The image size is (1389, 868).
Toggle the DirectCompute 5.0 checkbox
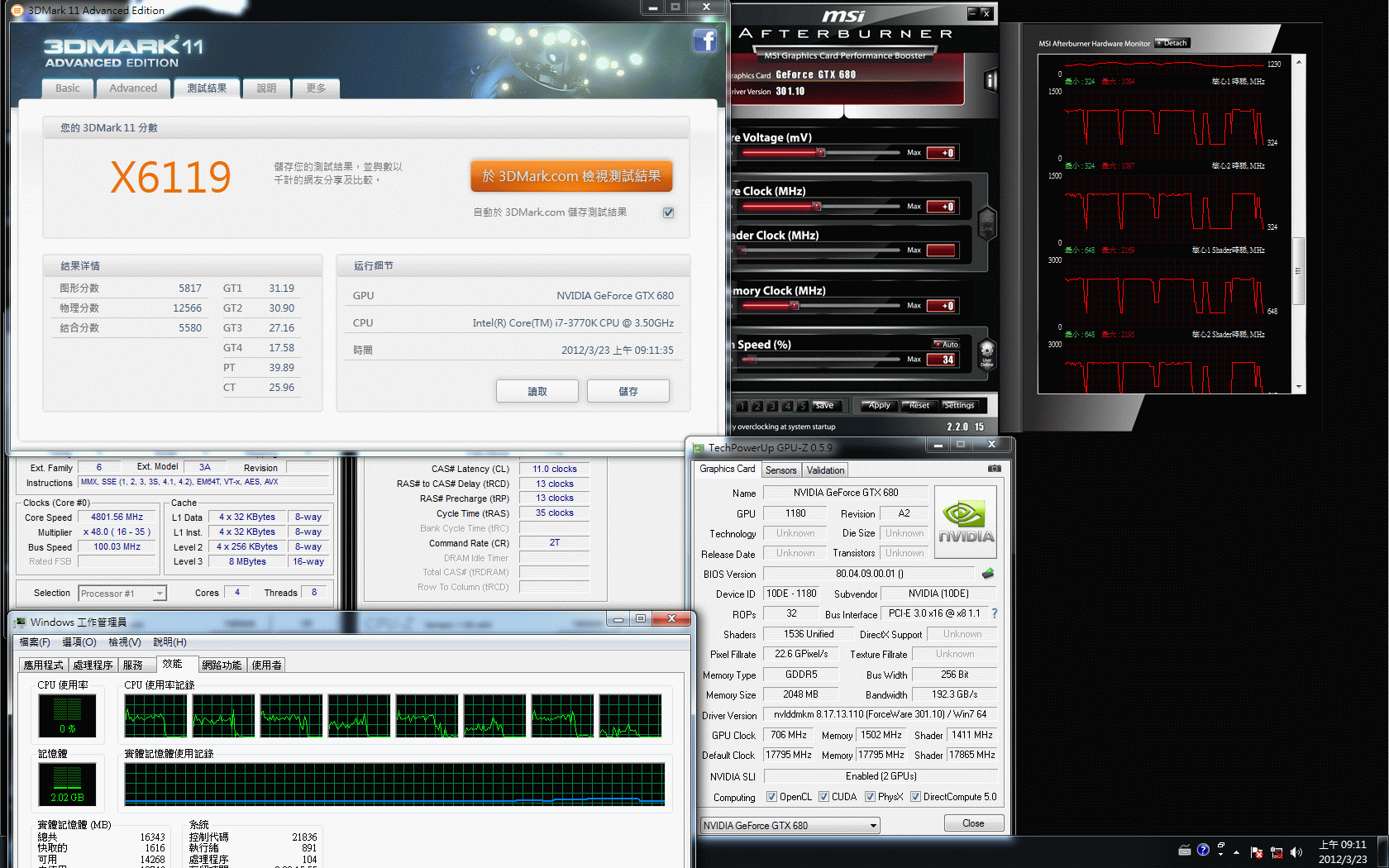coord(915,797)
